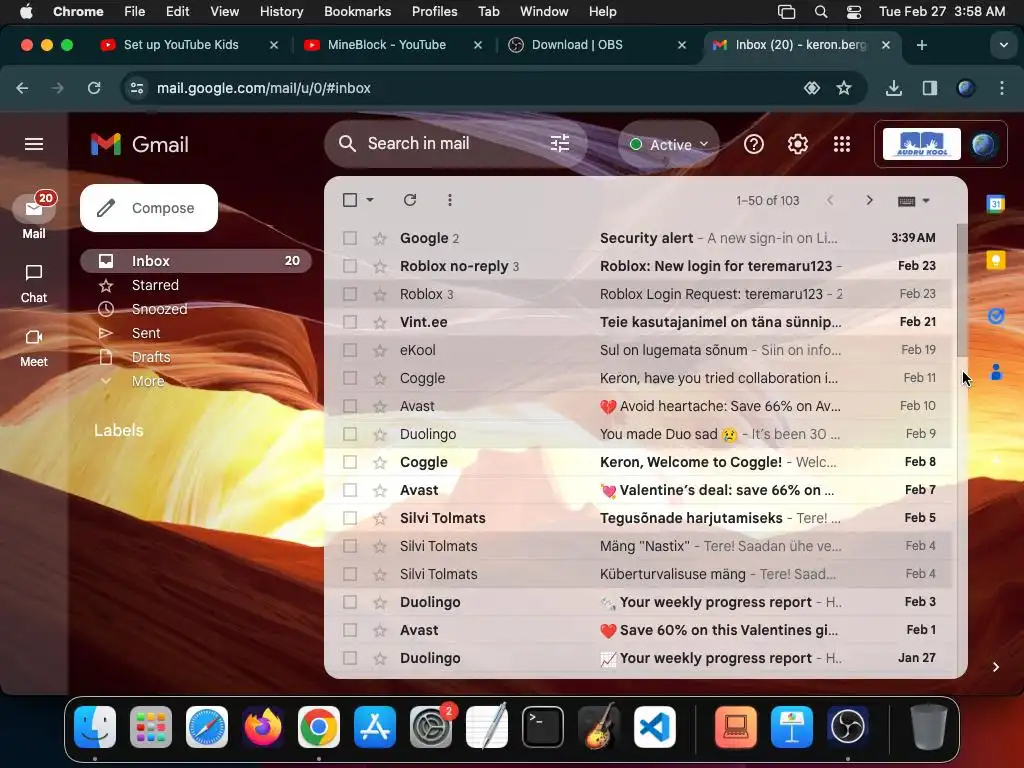Open Gmail Support help icon
1024x768 pixels.
coord(754,144)
